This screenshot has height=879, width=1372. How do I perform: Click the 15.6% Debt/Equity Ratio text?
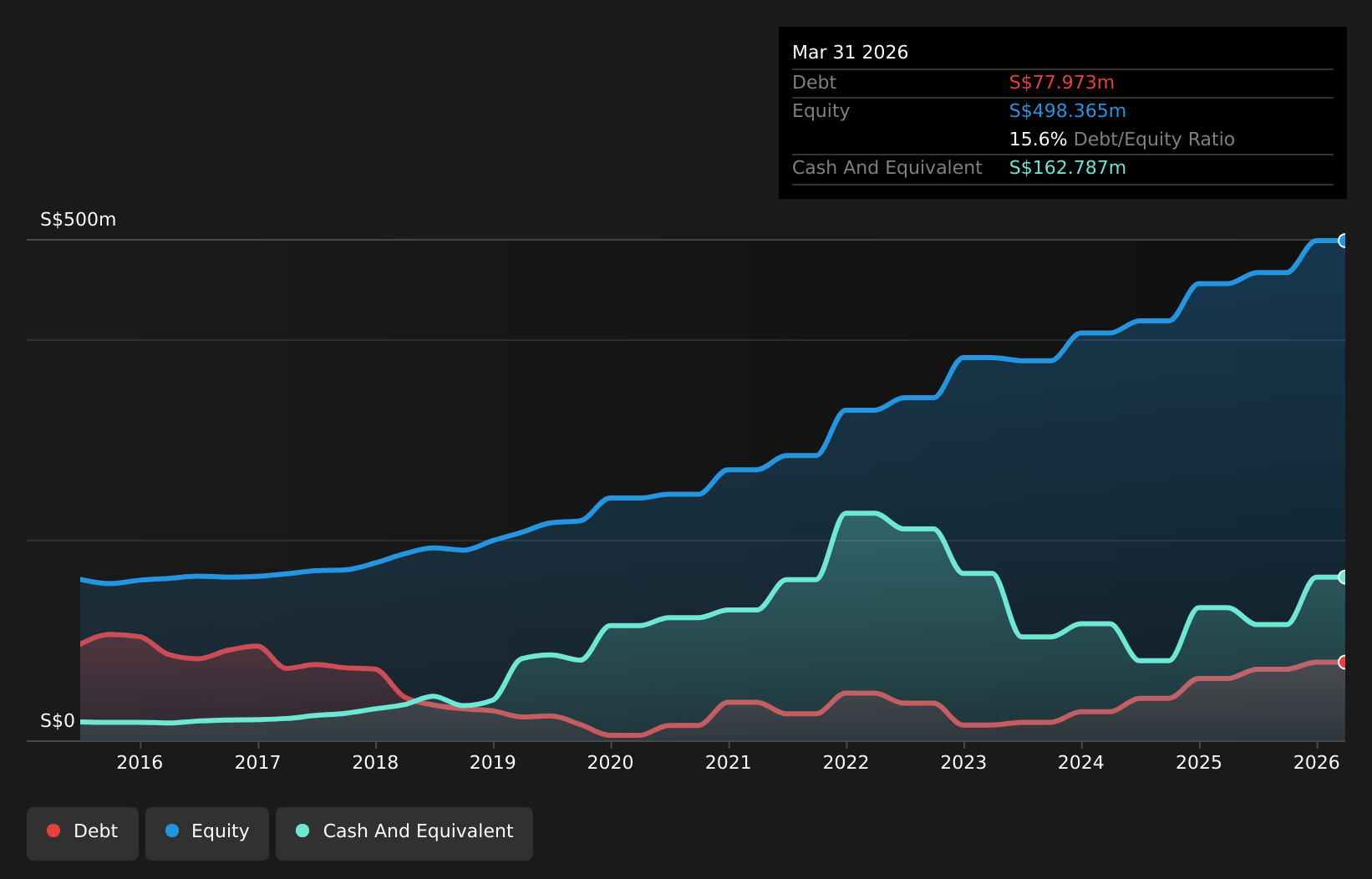pyautogui.click(x=1121, y=140)
